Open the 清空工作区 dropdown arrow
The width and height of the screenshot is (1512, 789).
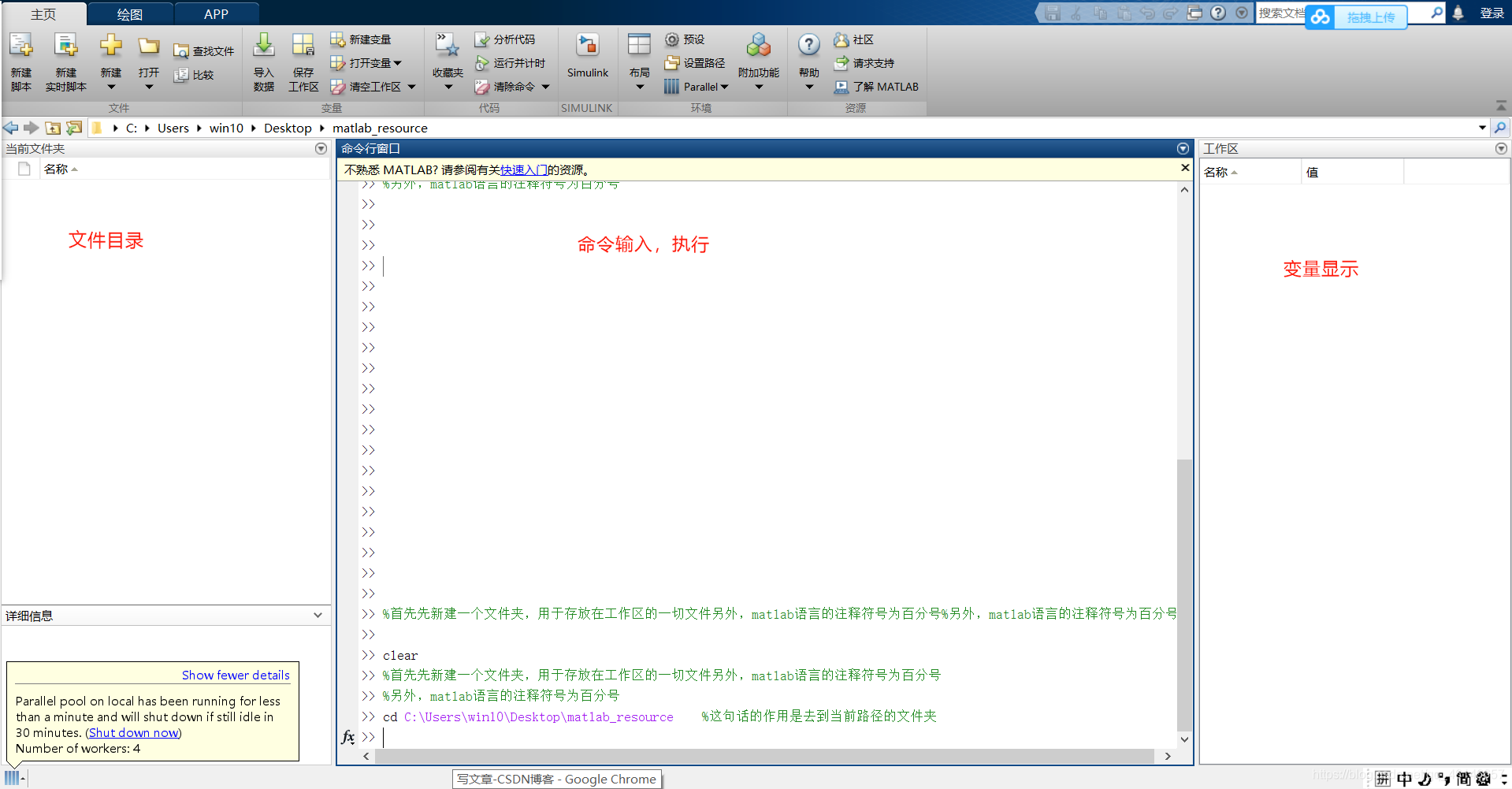[411, 87]
